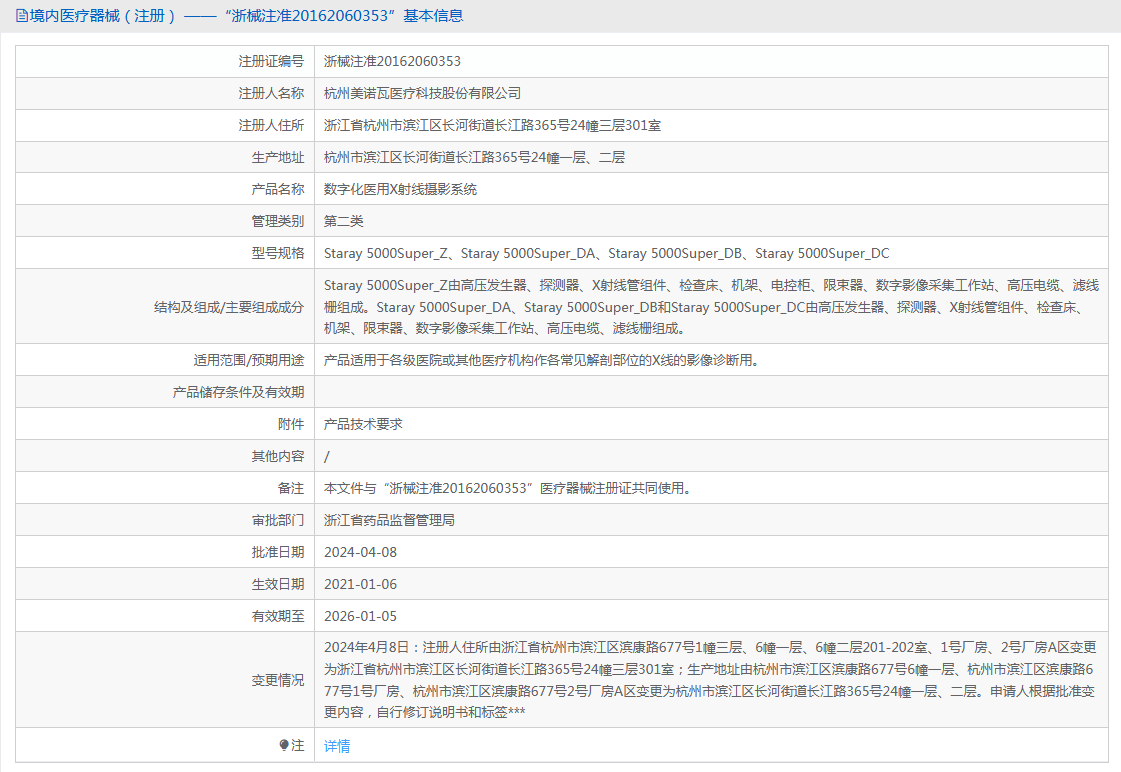Click the 生效日期 row label
Screen dimensions: 1121x772
click(277, 585)
